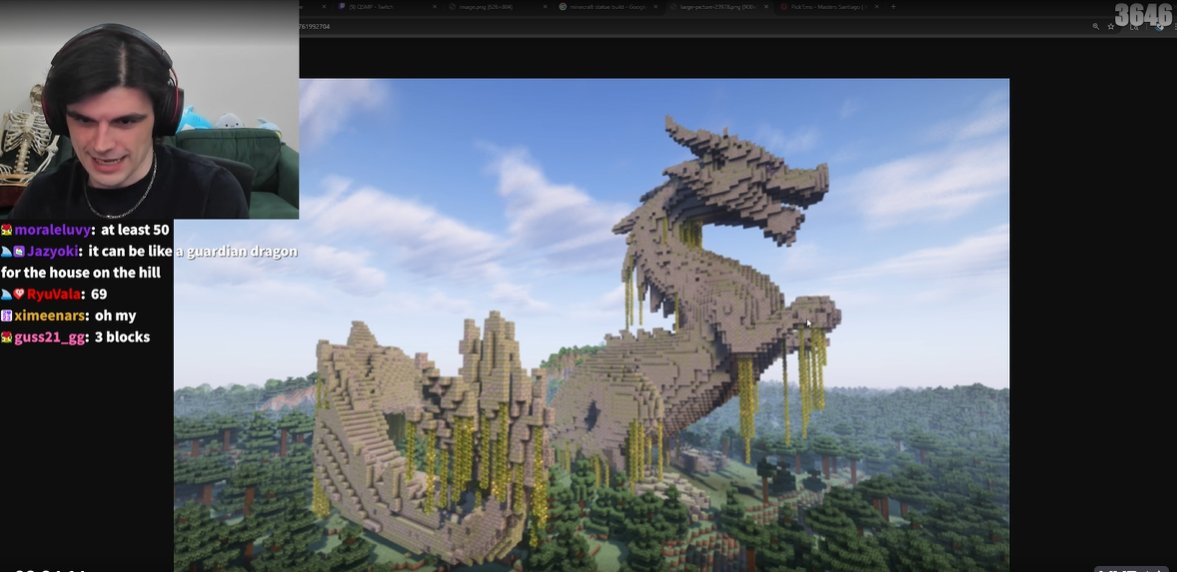
Task: Close the image.png browser tab
Action: point(545,7)
